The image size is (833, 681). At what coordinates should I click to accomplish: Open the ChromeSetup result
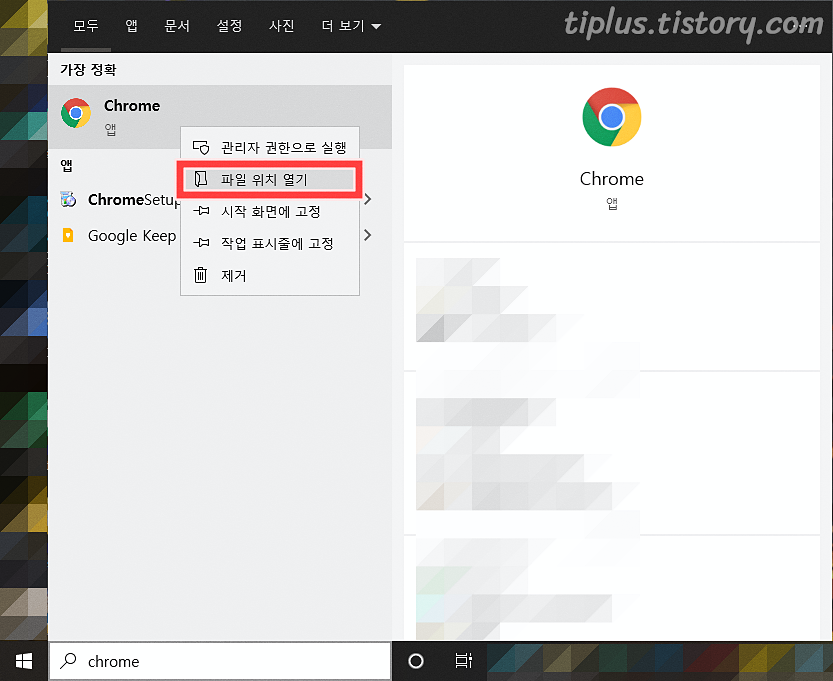click(133, 200)
